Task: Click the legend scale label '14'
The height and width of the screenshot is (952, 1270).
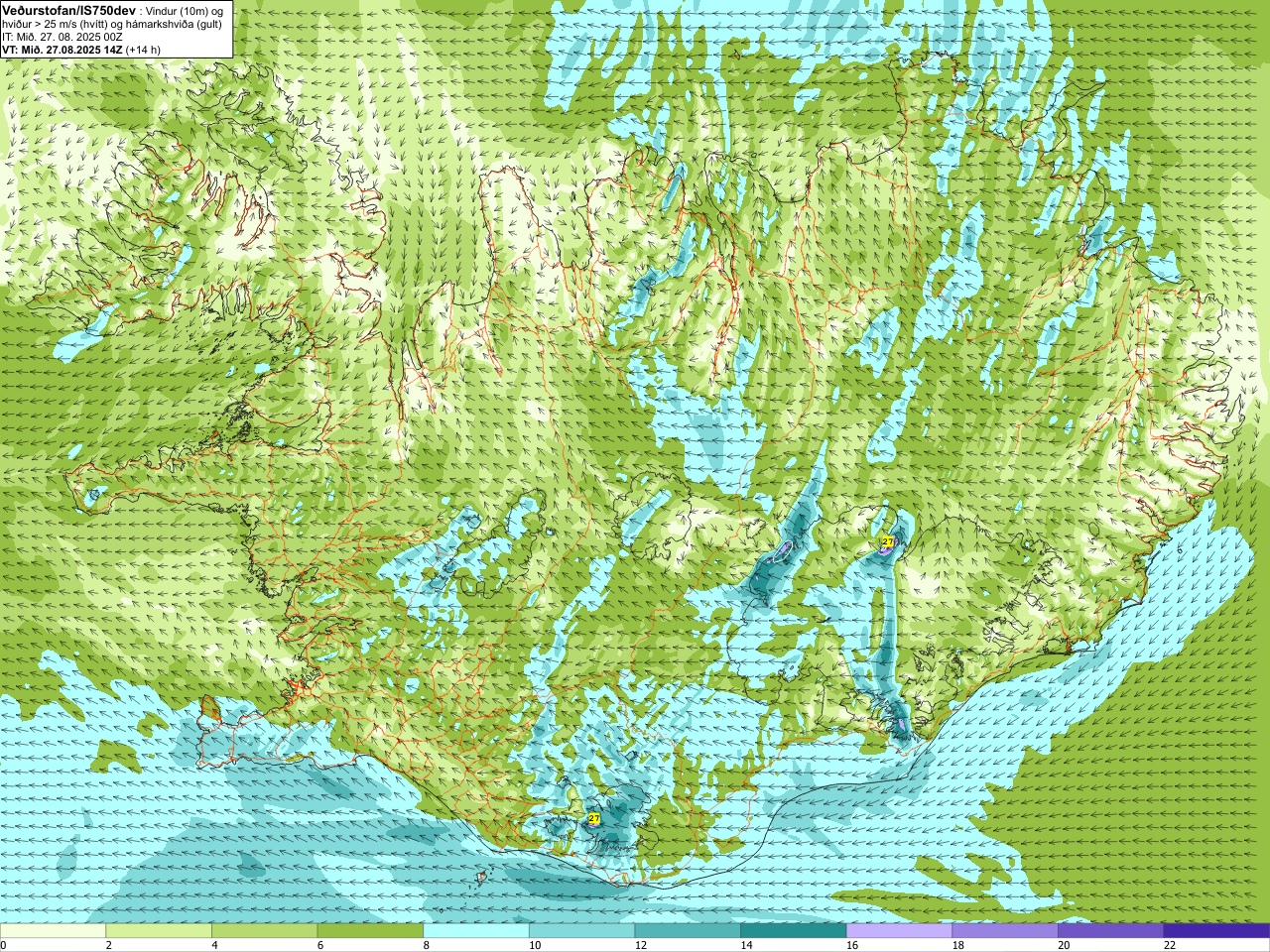Action: (x=746, y=946)
